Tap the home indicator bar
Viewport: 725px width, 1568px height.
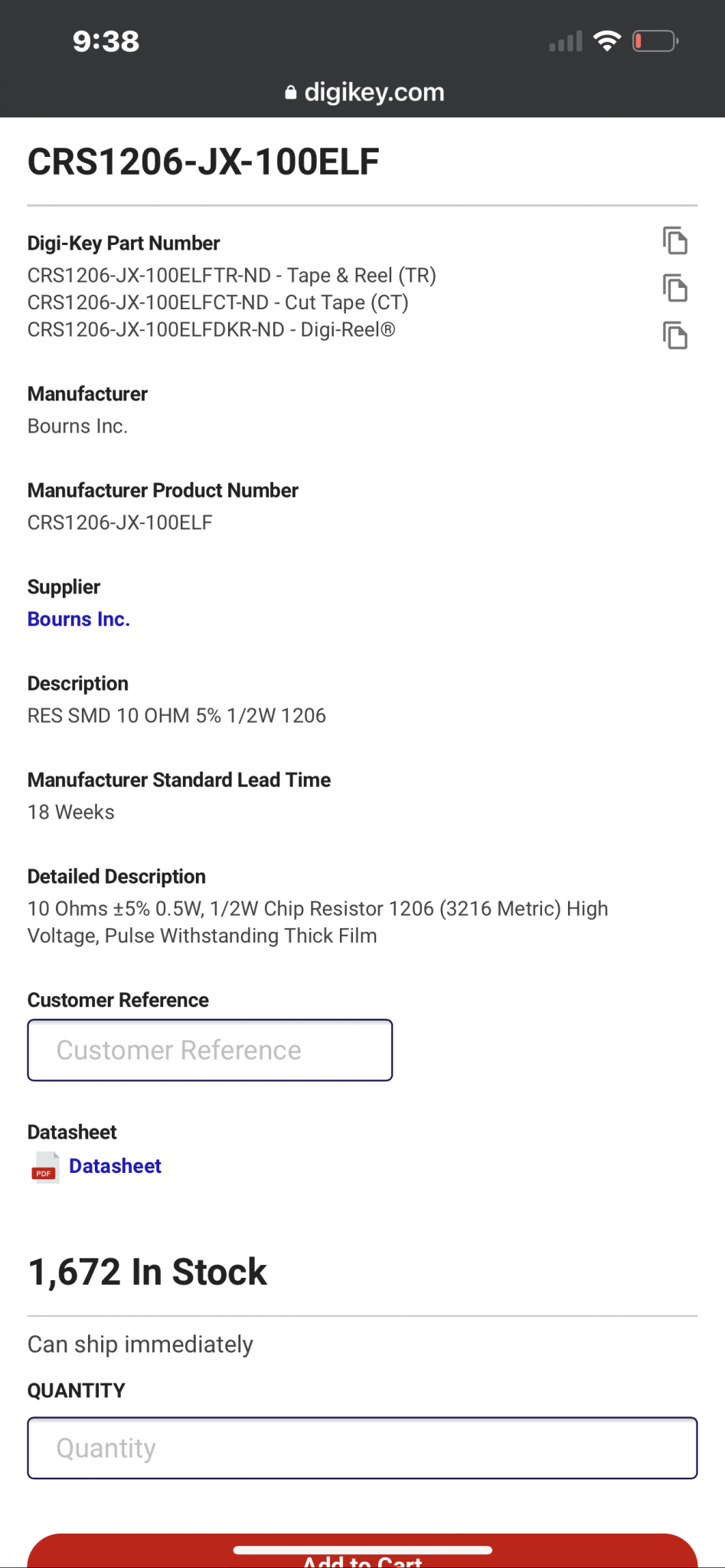coord(362,1550)
